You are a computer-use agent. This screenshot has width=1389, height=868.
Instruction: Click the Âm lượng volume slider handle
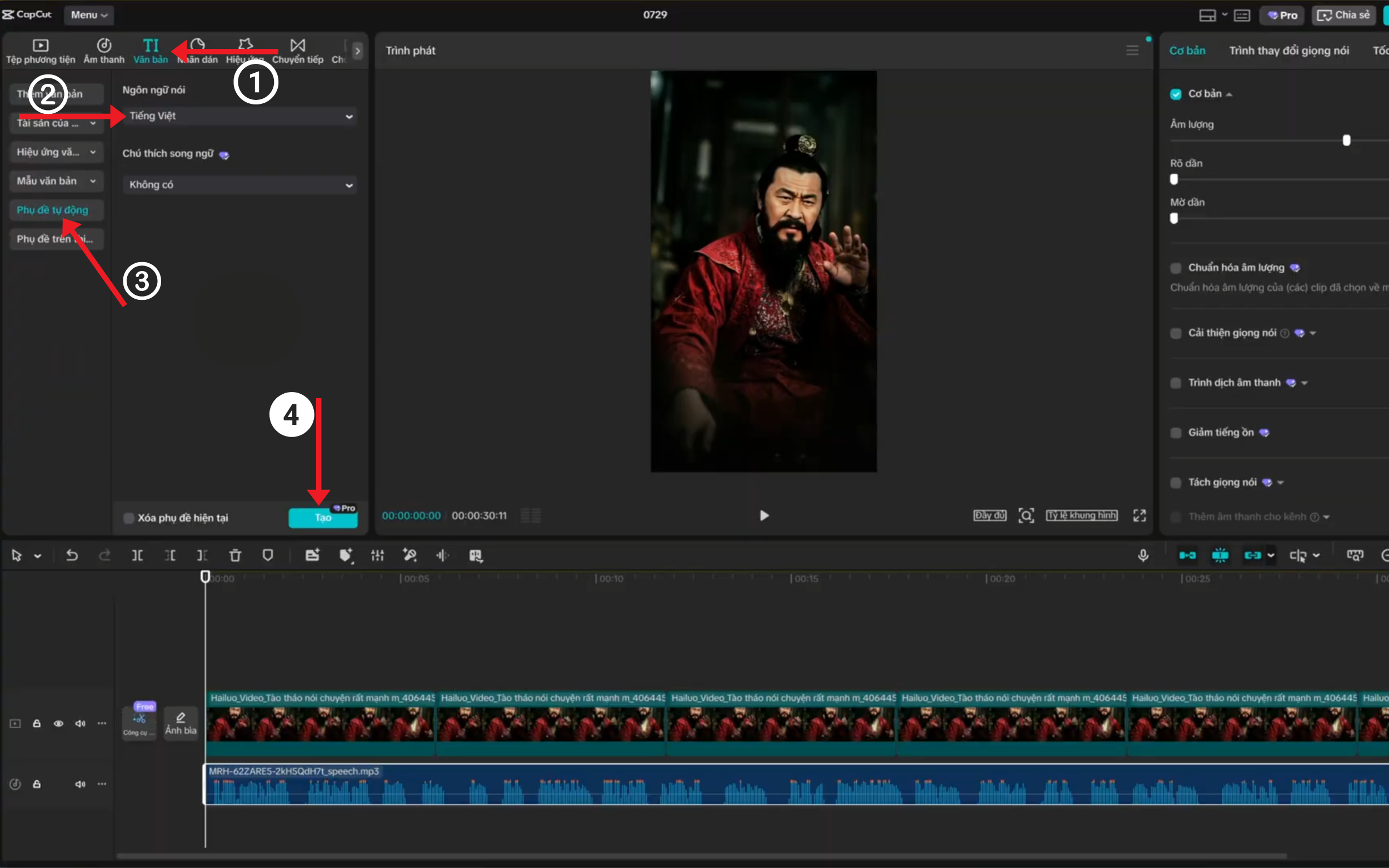click(x=1346, y=140)
